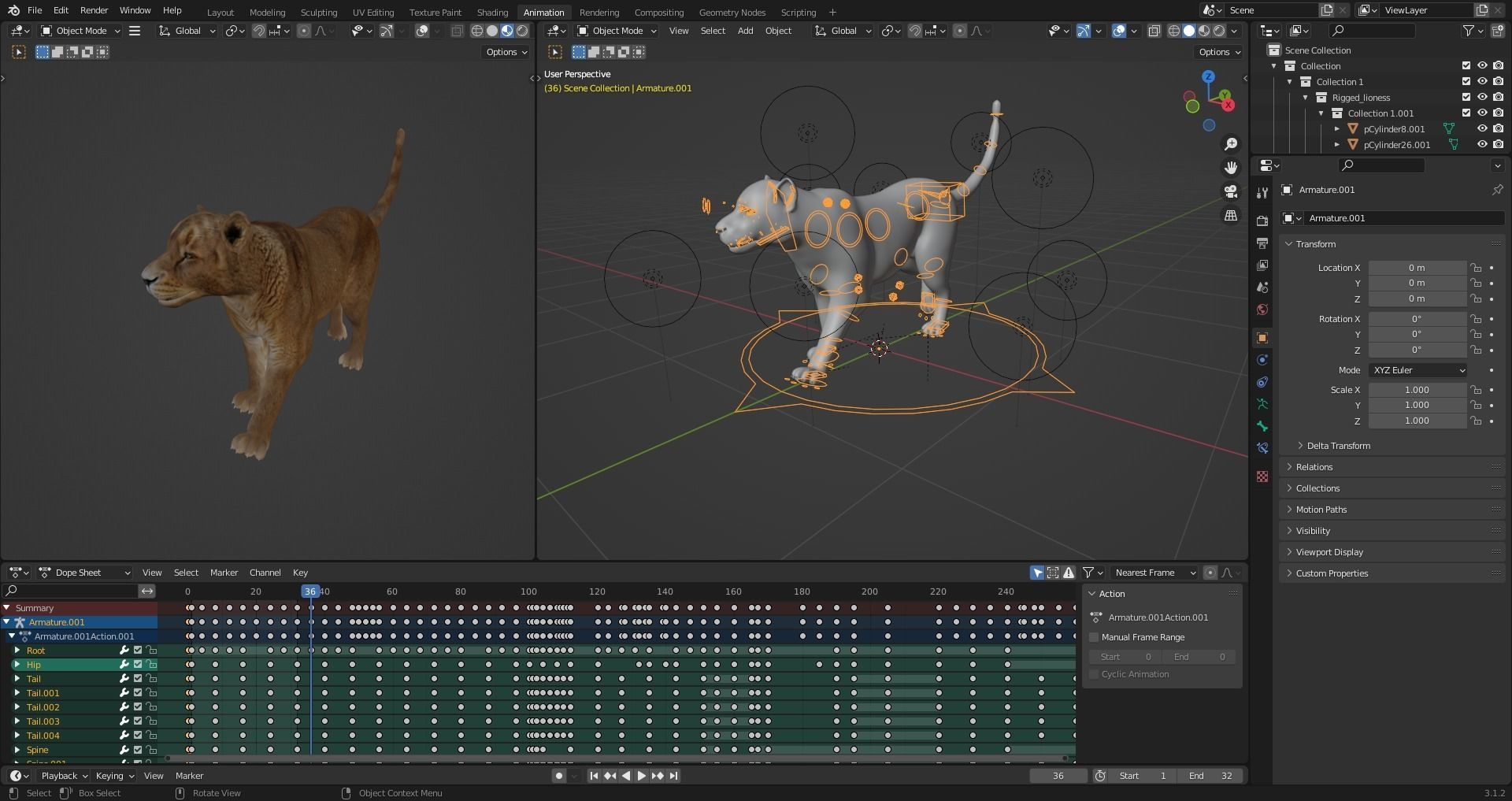Open the Nearest Frame snapping dropdown
The image size is (1512, 801).
click(x=1154, y=573)
